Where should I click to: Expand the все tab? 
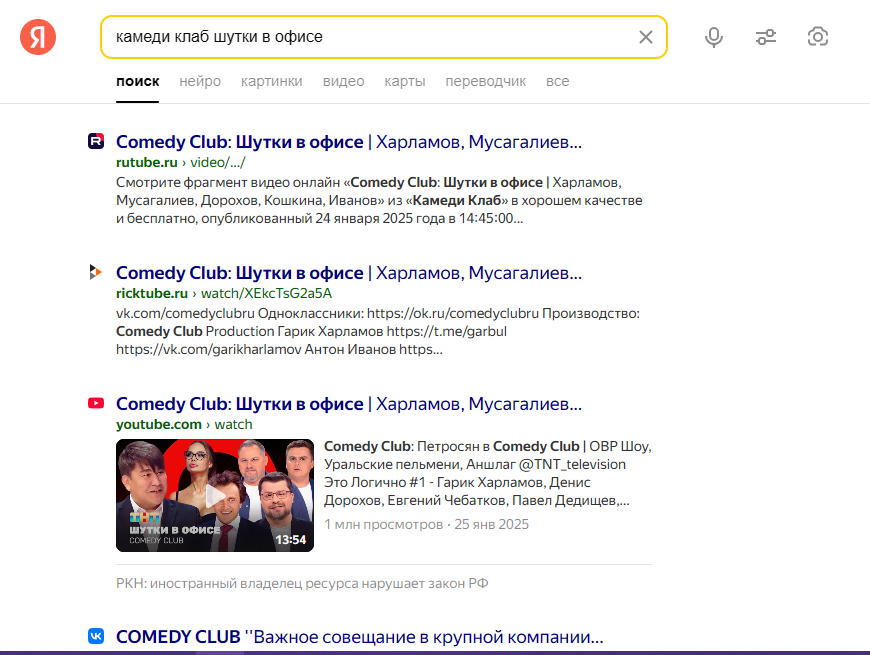(x=557, y=81)
